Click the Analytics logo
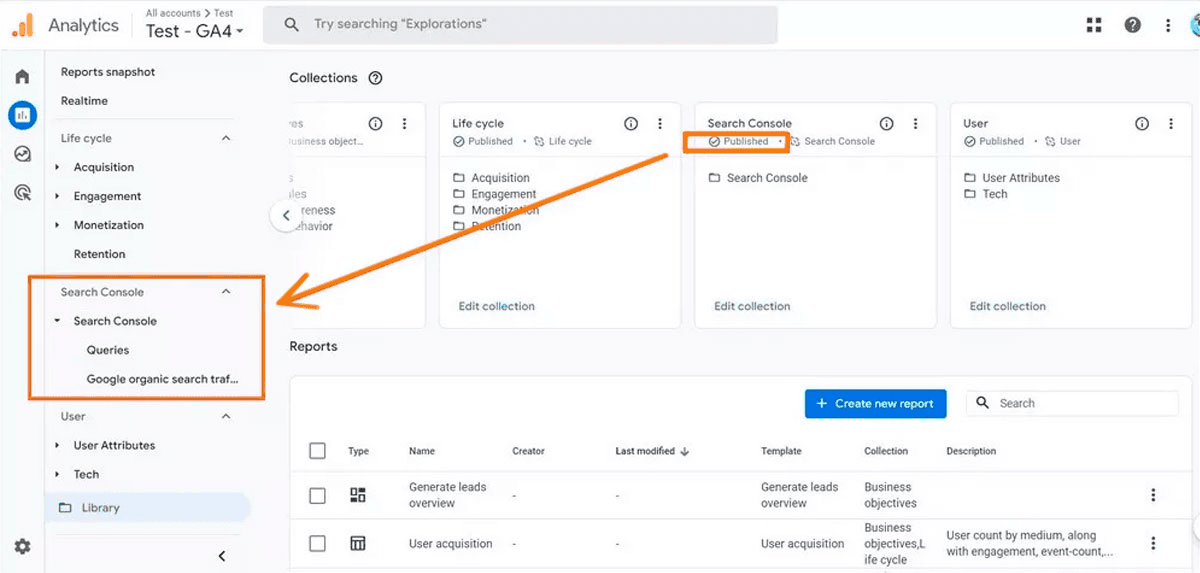The height and width of the screenshot is (573, 1200). click(22, 26)
